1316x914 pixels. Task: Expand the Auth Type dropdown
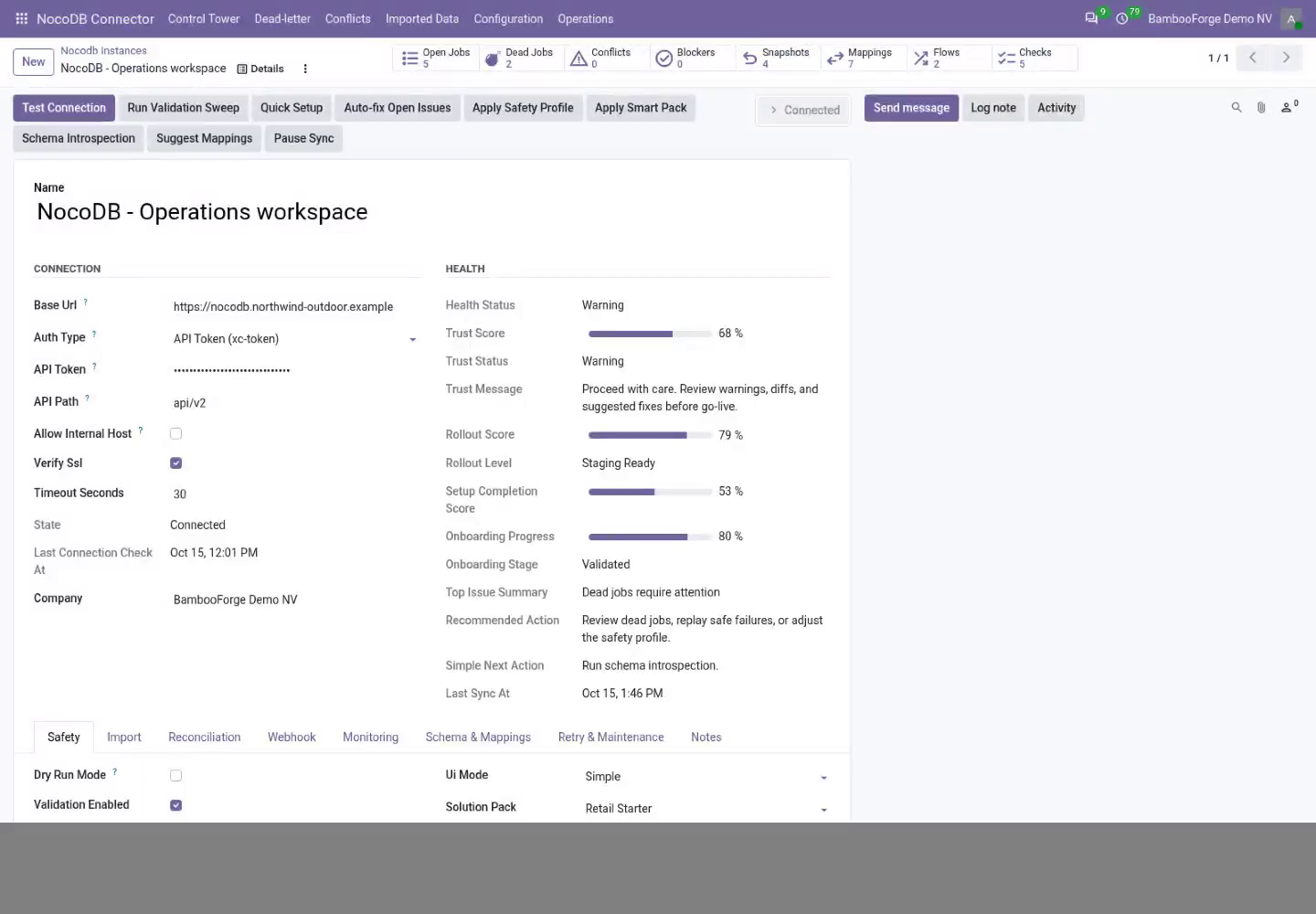pos(295,339)
